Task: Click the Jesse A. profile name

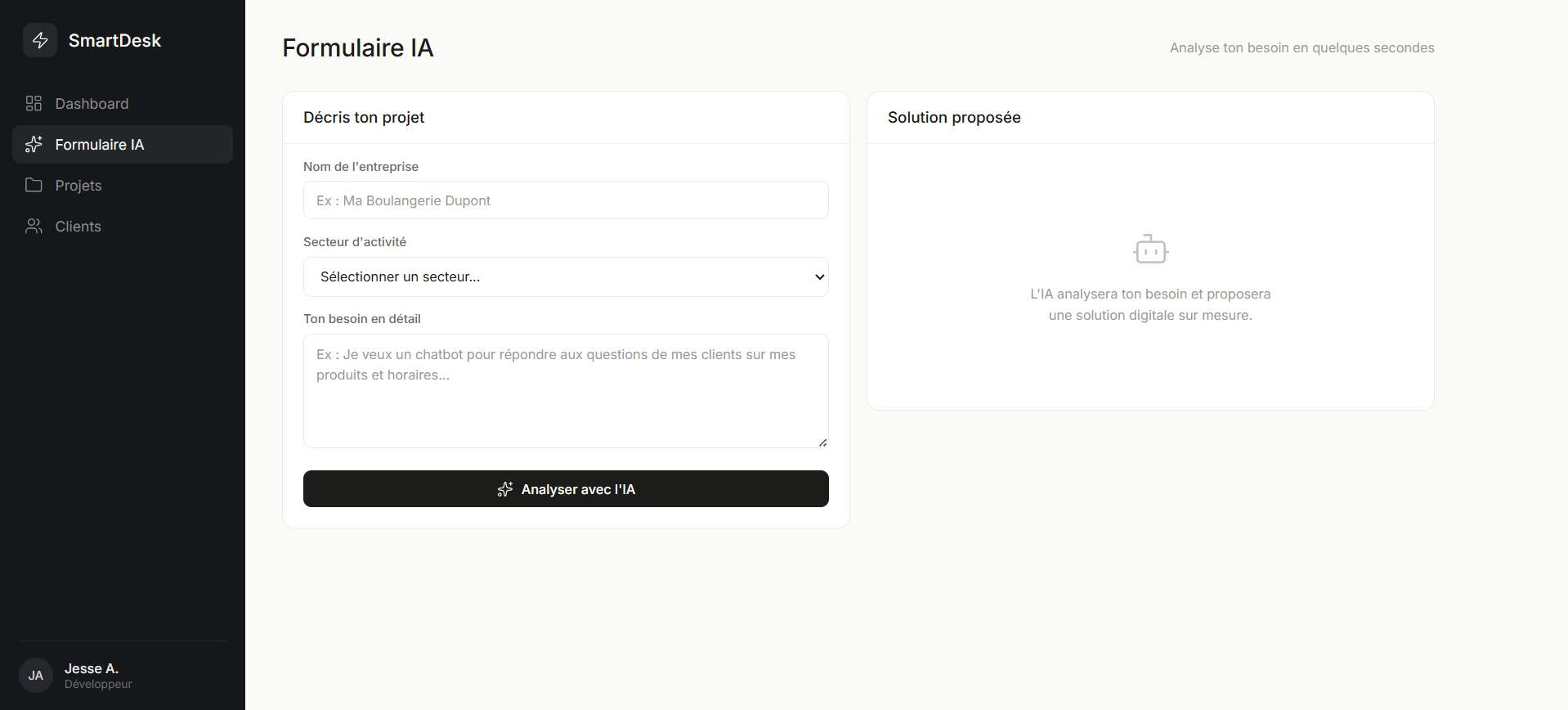Action: [x=92, y=668]
